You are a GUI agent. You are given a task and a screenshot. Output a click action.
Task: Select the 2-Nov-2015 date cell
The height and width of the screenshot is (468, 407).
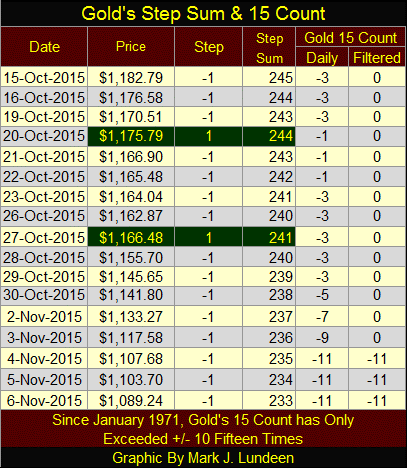pos(44,316)
